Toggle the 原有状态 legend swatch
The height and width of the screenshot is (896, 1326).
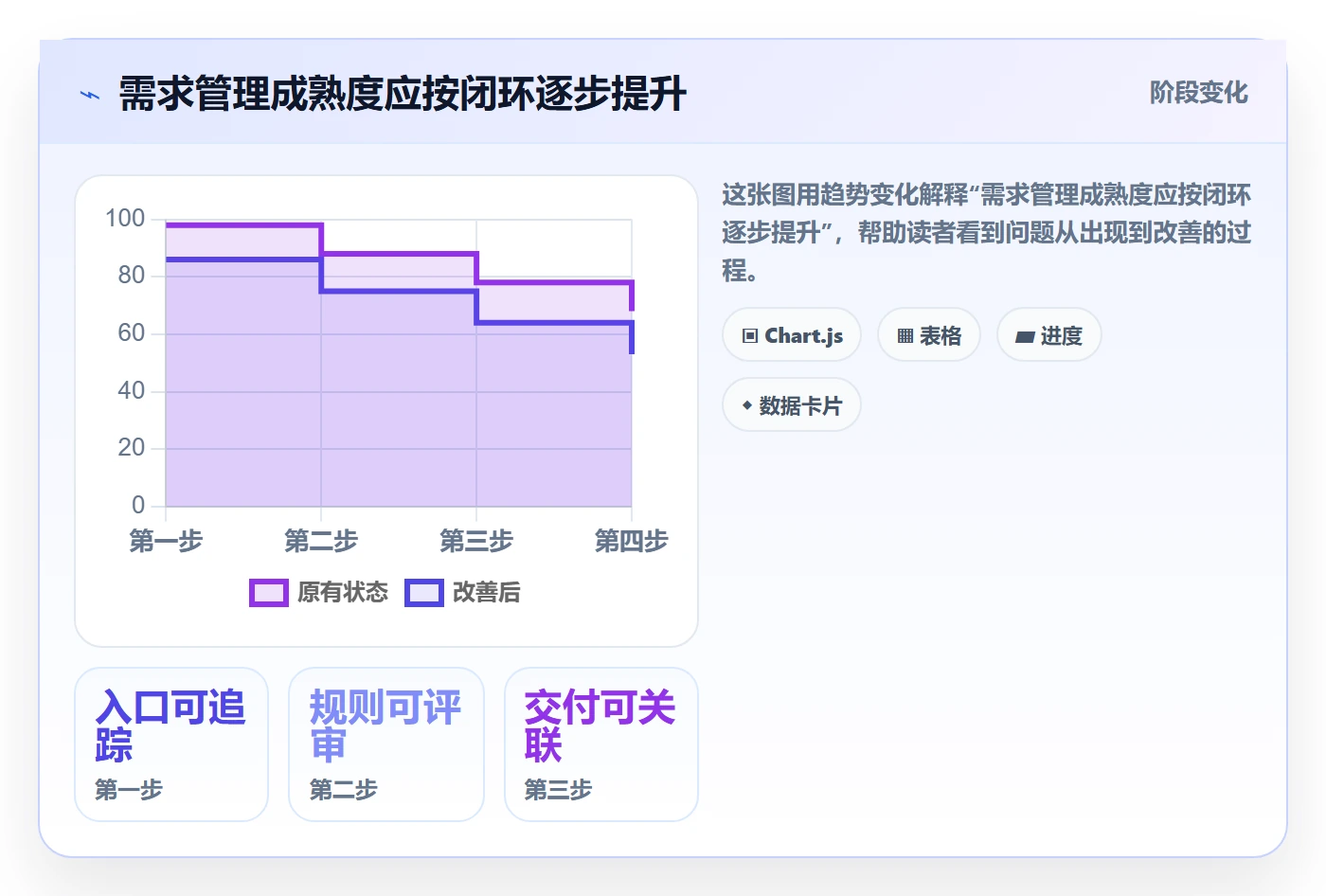(x=269, y=593)
